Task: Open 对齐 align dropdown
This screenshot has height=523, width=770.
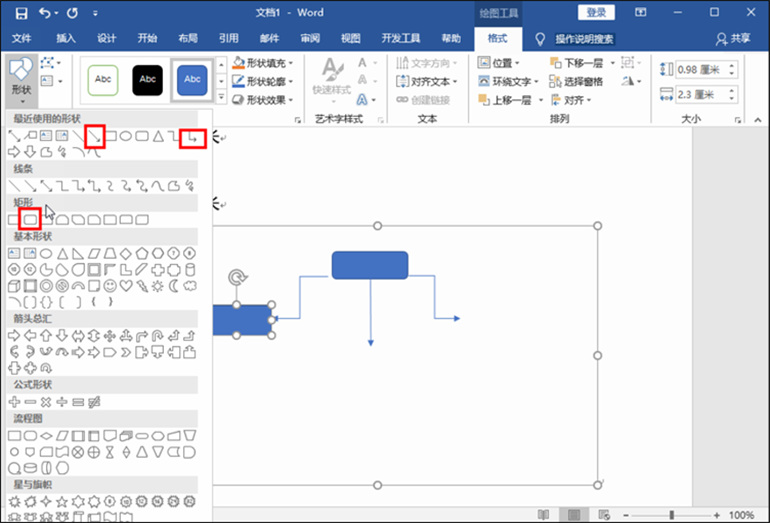Action: pos(571,100)
